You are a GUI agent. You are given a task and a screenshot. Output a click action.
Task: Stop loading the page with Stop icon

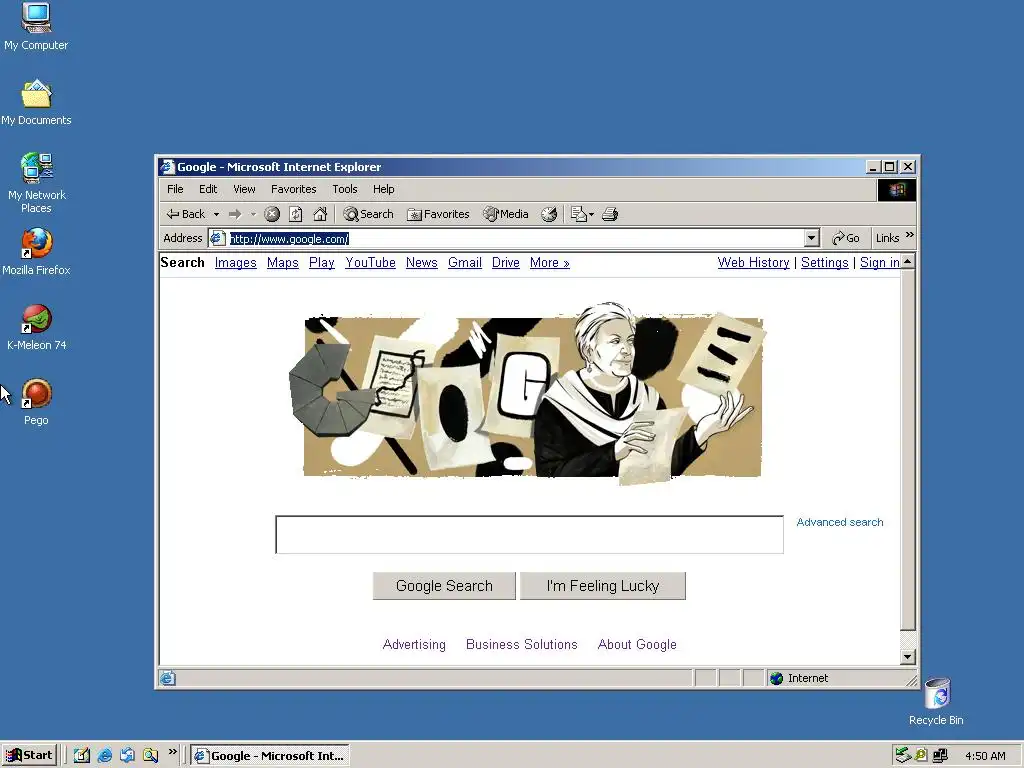pos(272,214)
